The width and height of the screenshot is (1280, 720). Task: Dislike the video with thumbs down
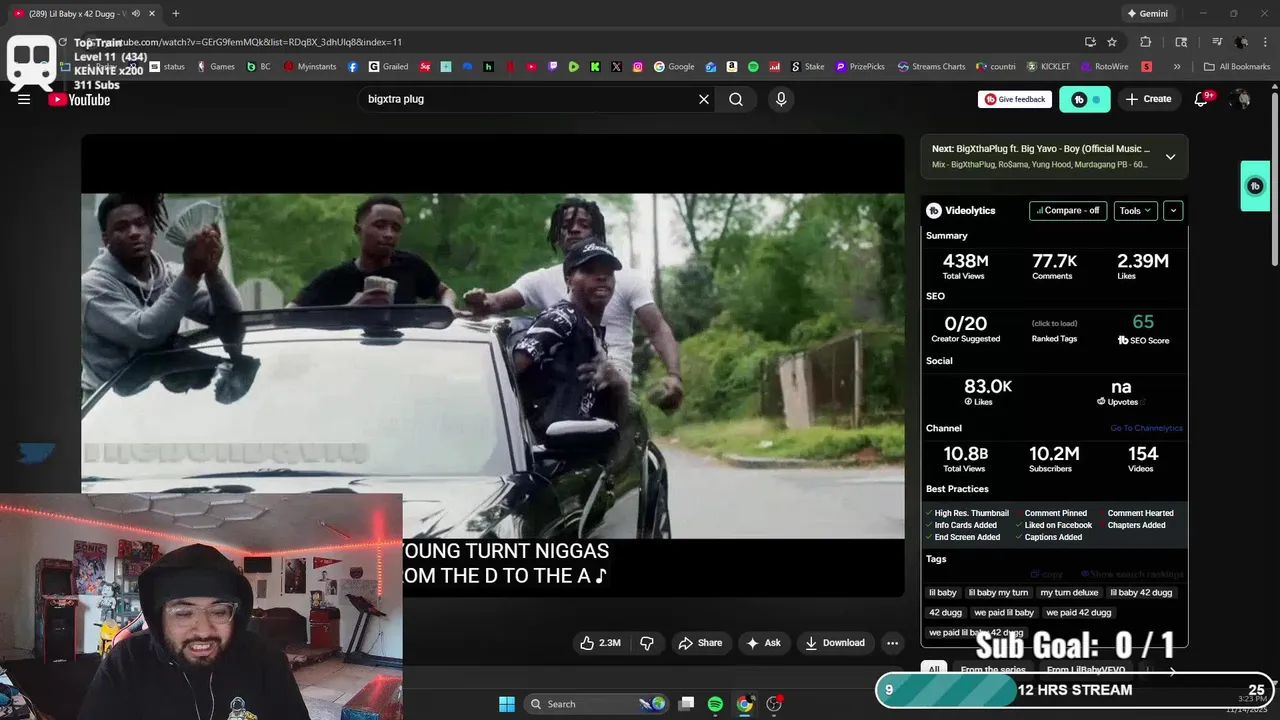pos(647,643)
